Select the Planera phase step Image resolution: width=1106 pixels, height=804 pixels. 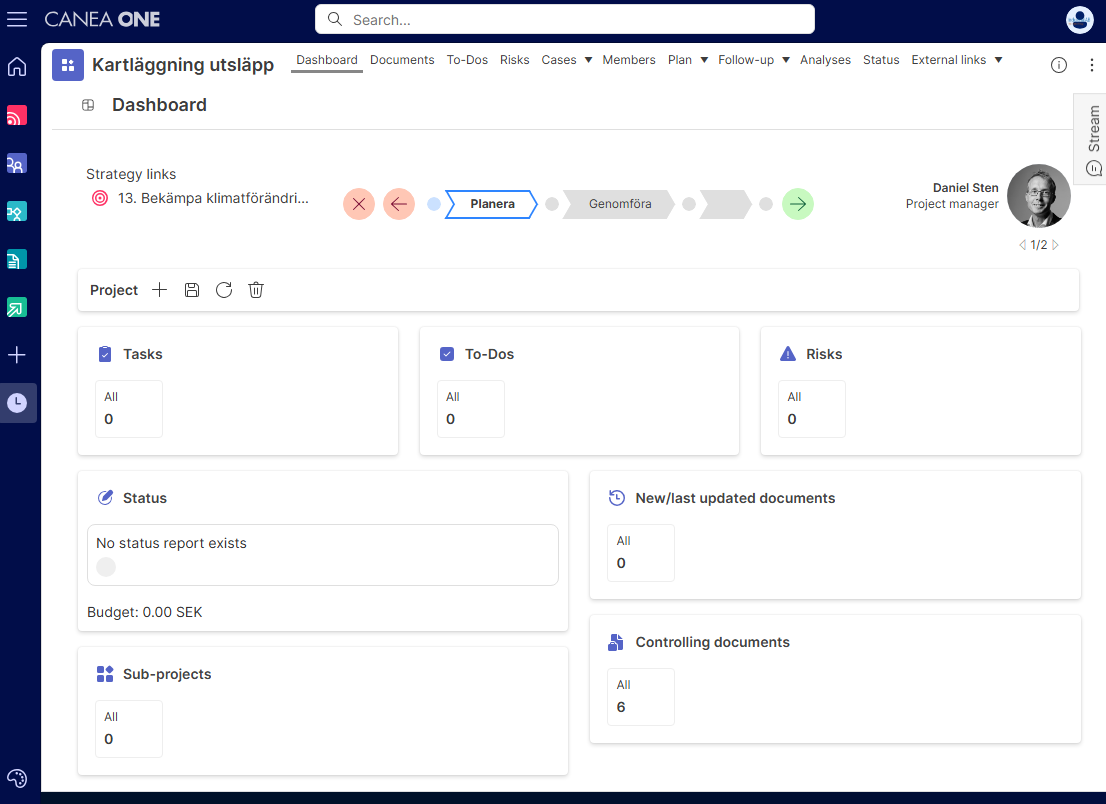tap(492, 204)
